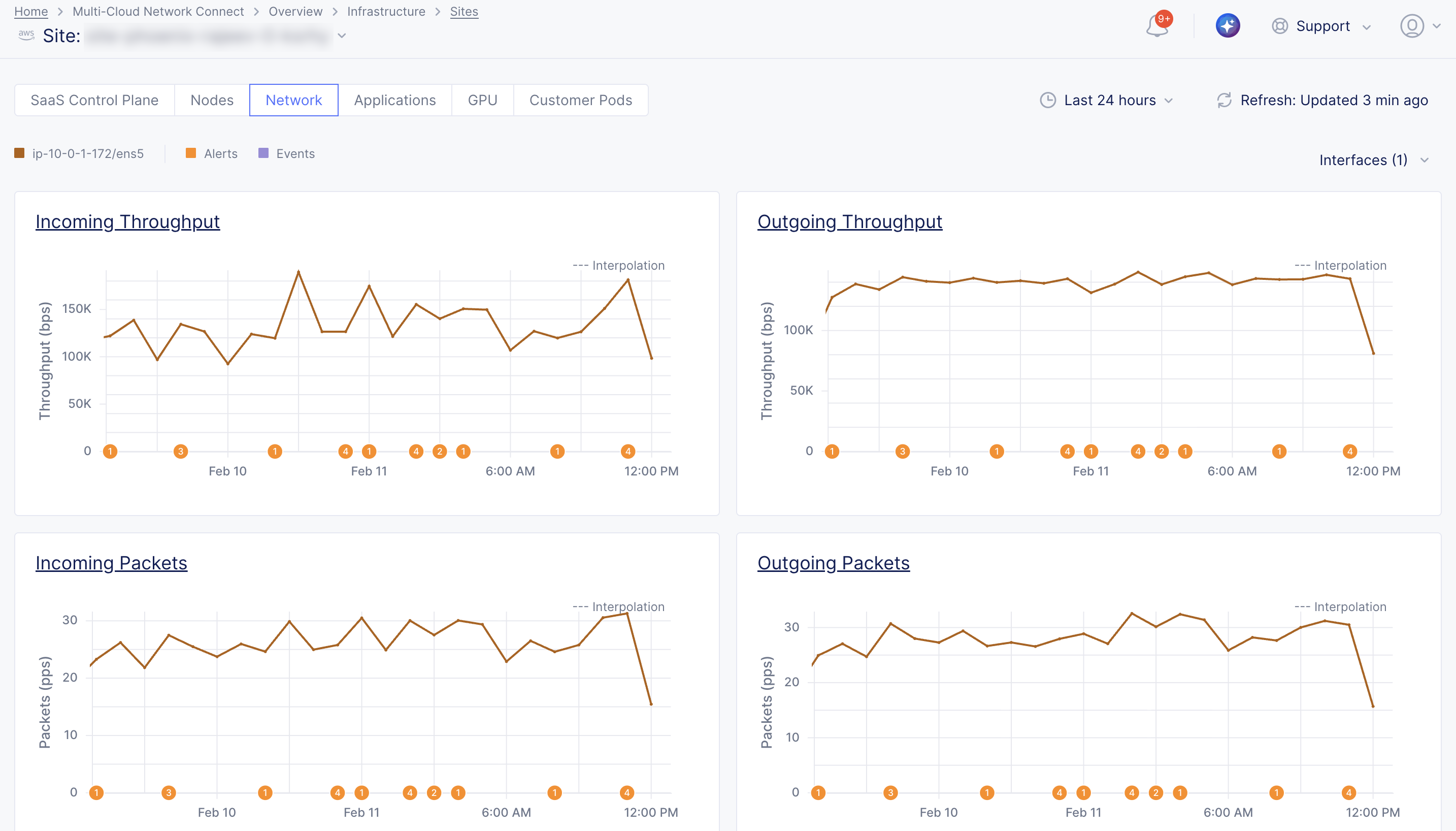Click the AI assistant sparkle icon
Viewport: 1456px width, 831px height.
tap(1228, 26)
